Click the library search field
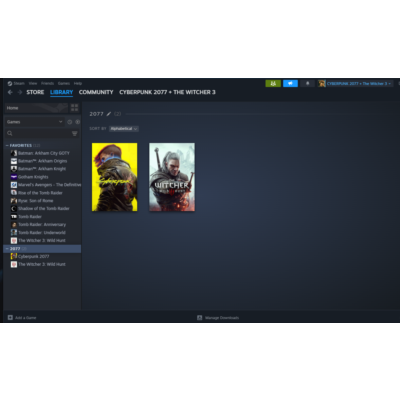This screenshot has width=400, height=400. coord(38,133)
